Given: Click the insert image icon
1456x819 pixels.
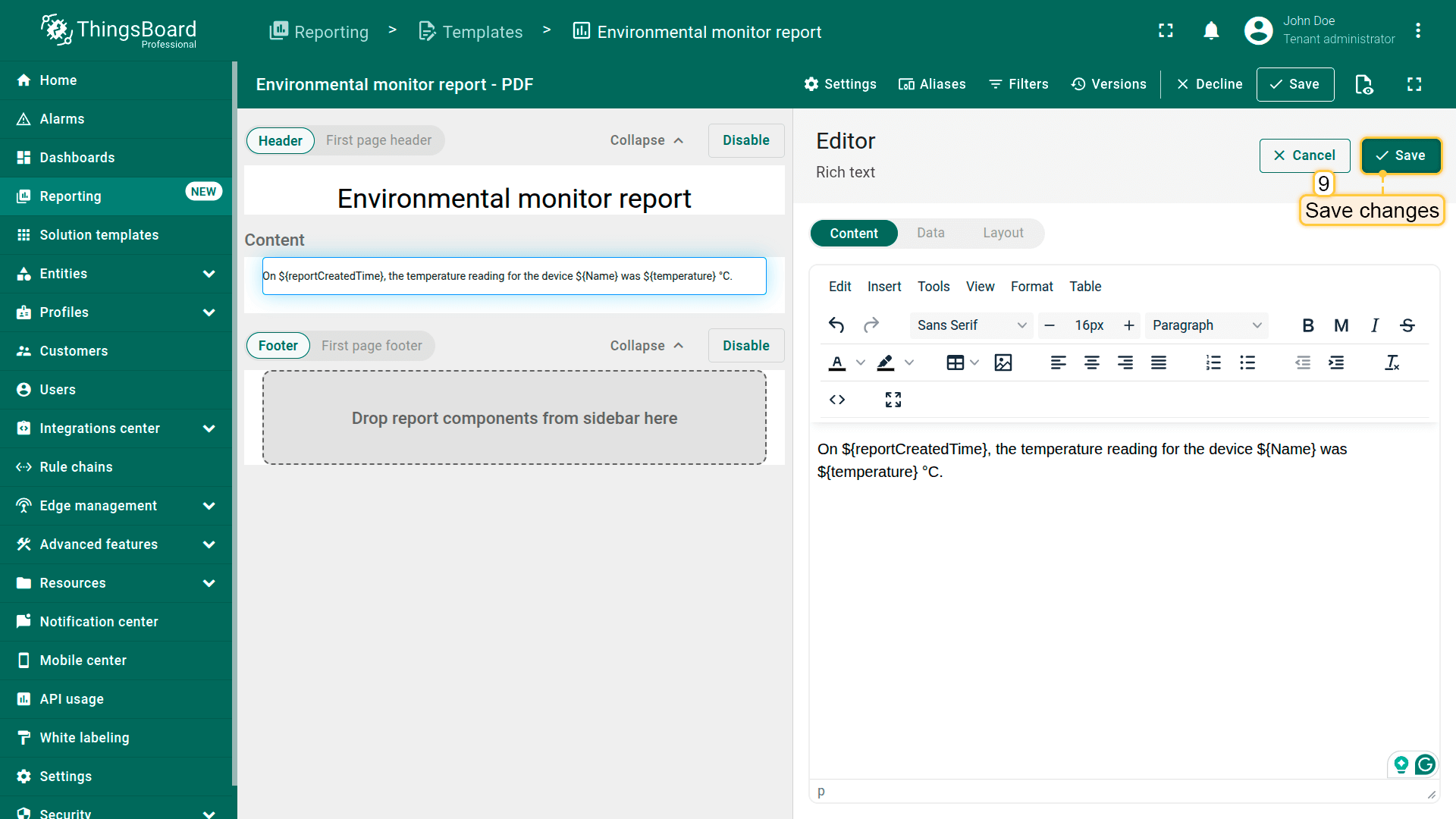Looking at the screenshot, I should coord(1003,362).
